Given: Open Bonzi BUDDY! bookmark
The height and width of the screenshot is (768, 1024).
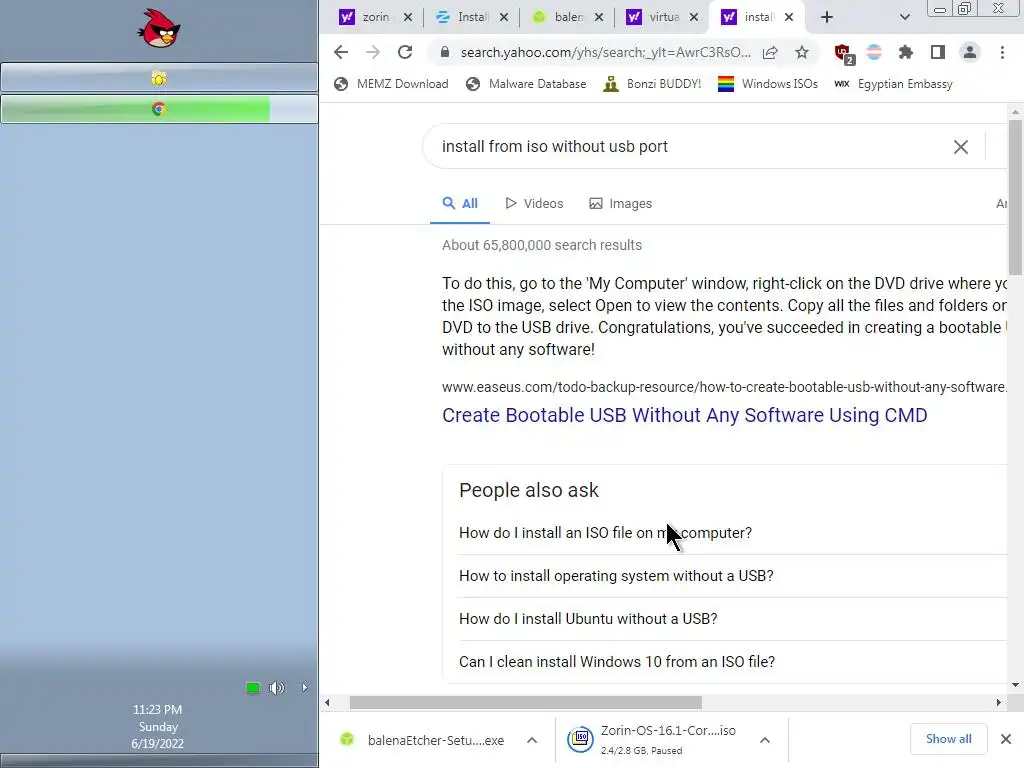Looking at the screenshot, I should [x=652, y=84].
